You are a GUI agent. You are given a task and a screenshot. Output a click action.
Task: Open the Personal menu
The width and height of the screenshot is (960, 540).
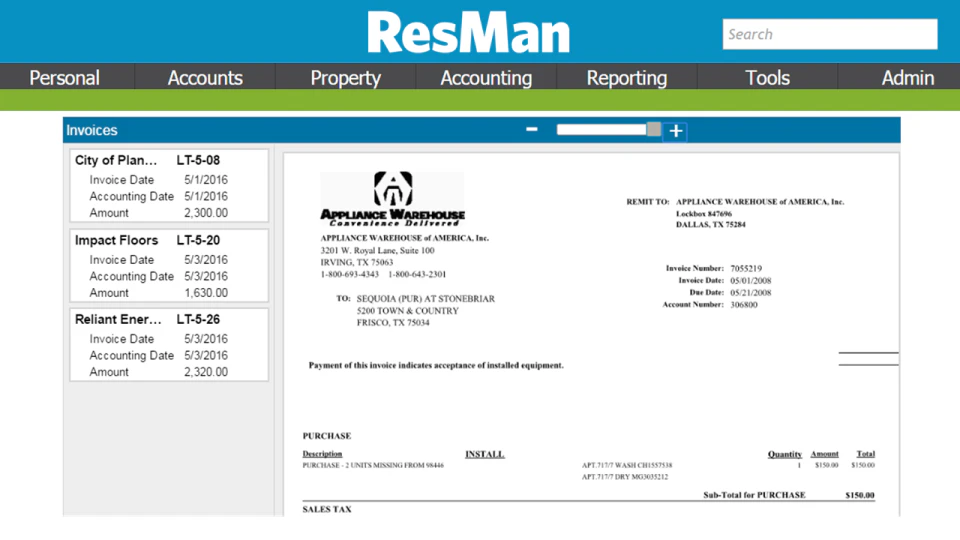(x=64, y=78)
